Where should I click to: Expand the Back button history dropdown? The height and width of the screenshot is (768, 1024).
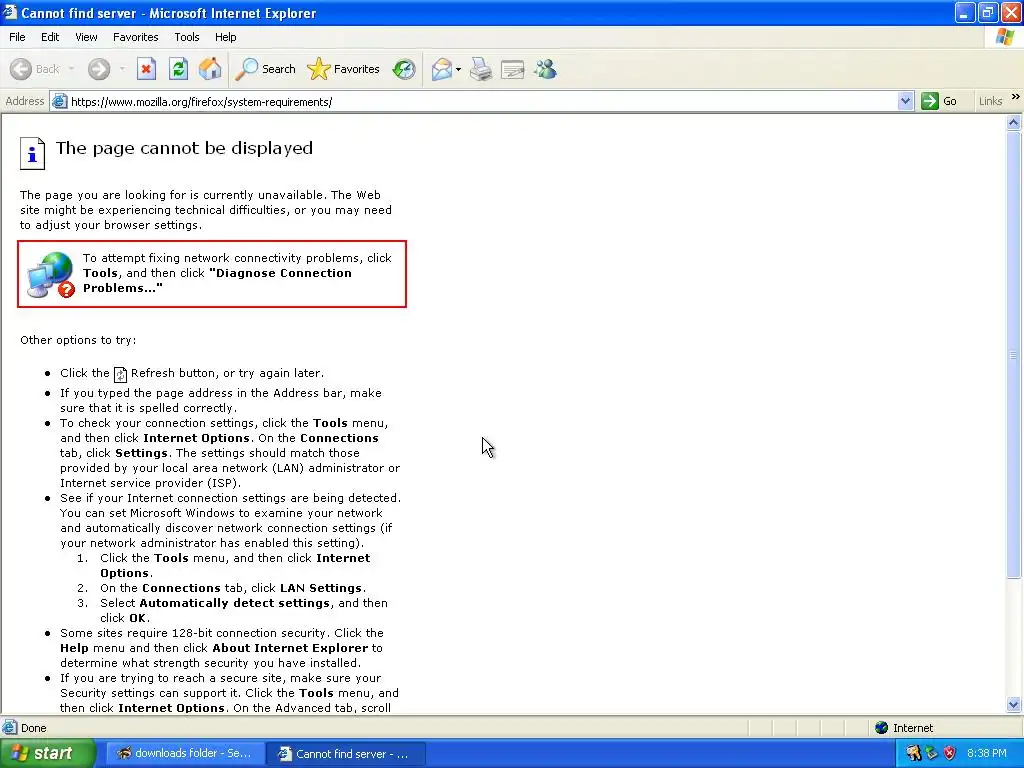click(x=71, y=69)
